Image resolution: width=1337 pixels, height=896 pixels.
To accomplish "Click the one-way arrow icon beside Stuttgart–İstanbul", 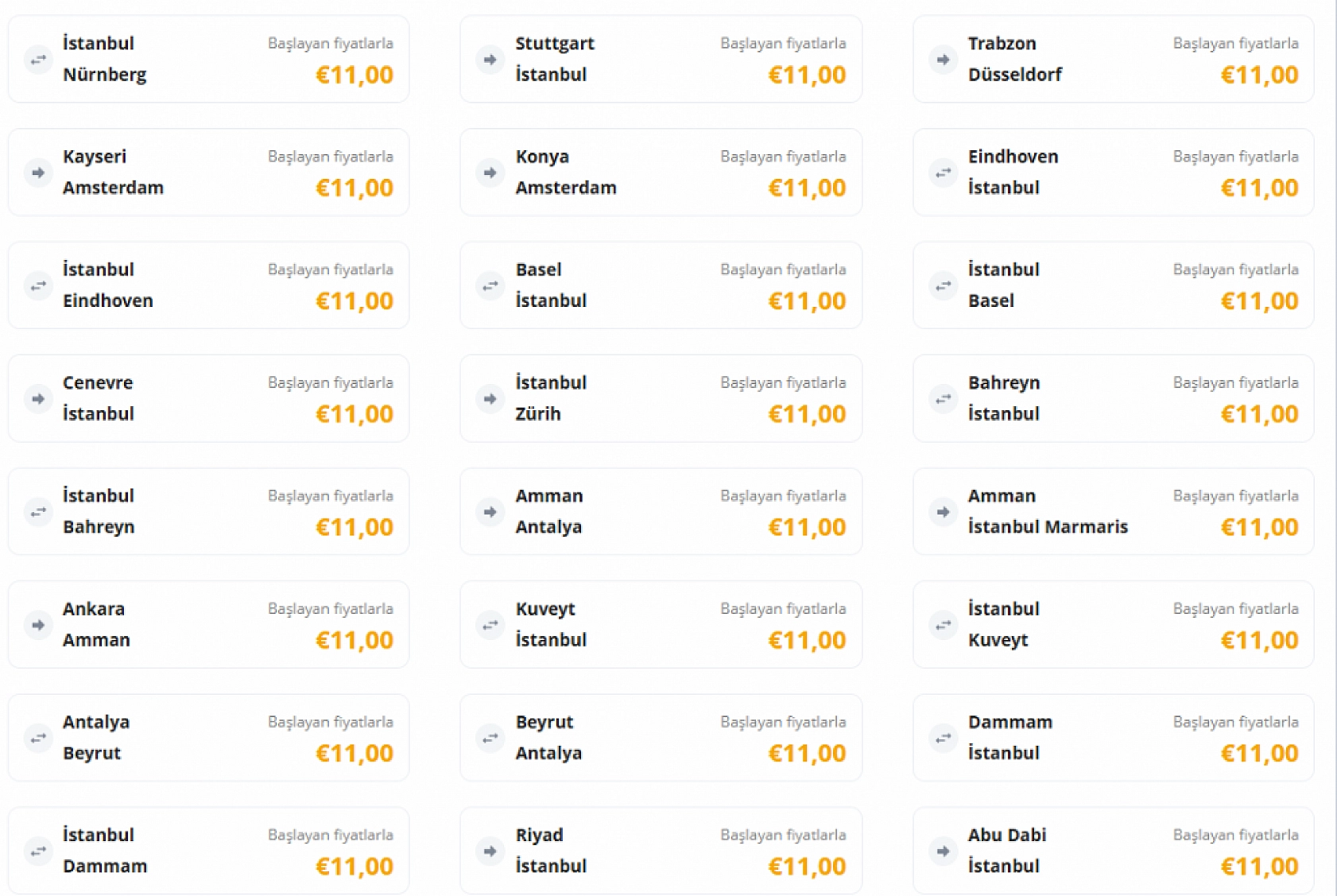I will pyautogui.click(x=490, y=60).
